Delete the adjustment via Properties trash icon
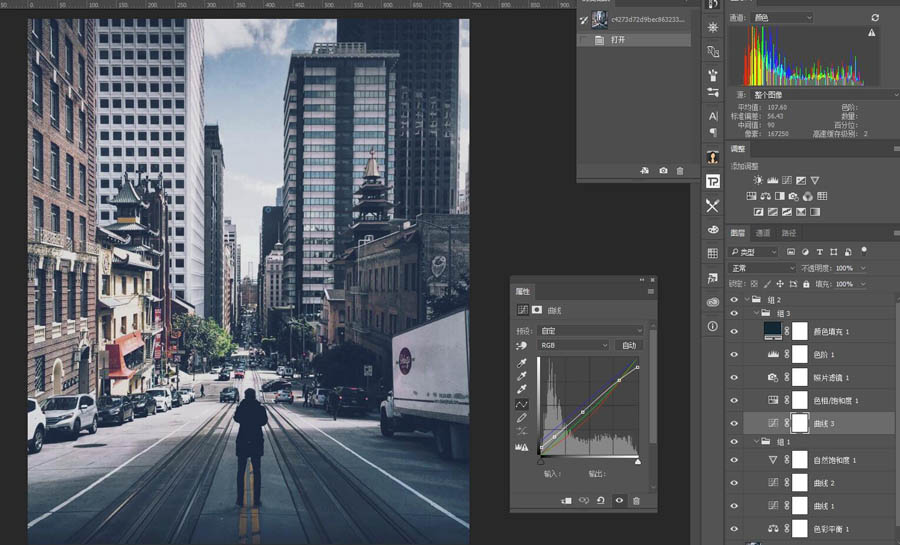 point(636,500)
